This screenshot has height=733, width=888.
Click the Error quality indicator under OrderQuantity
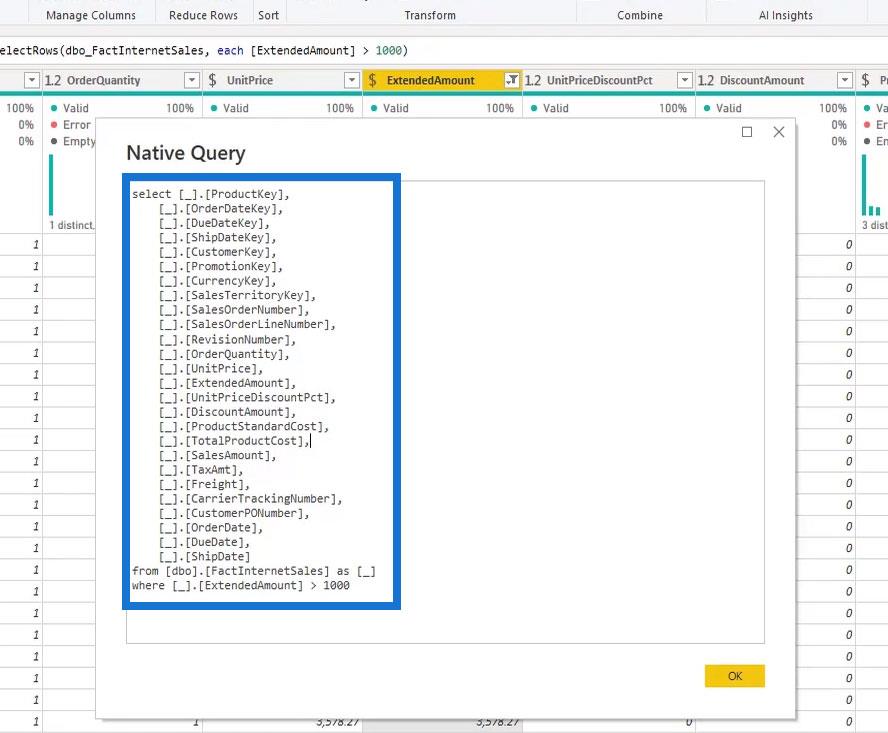[72, 125]
